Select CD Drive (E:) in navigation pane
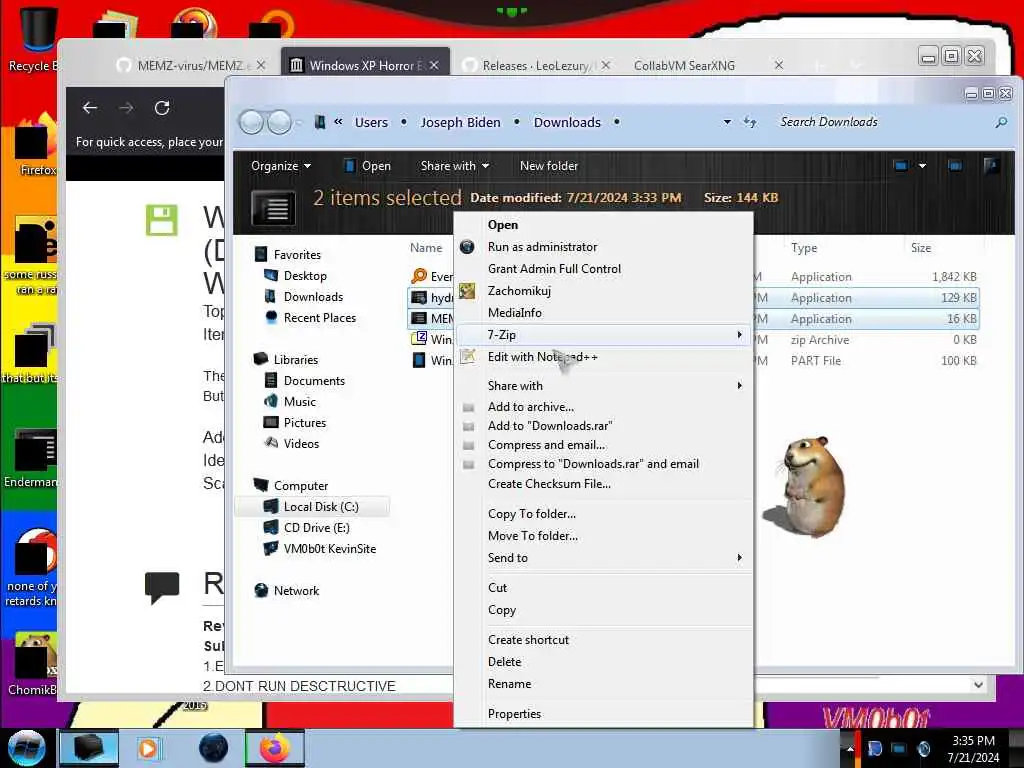The height and width of the screenshot is (768, 1024). [317, 528]
